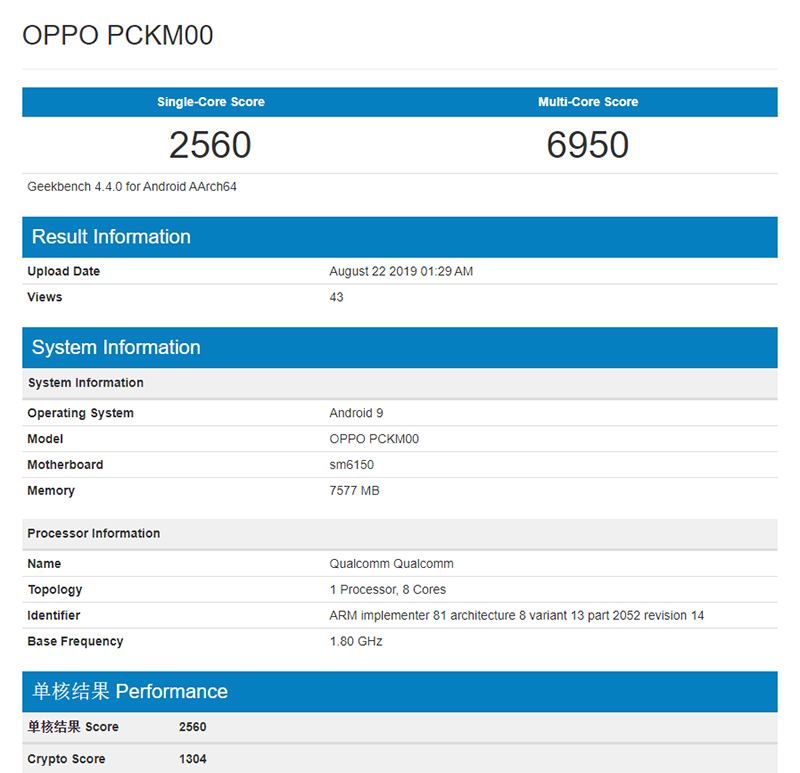Image resolution: width=800 pixels, height=773 pixels.
Task: Select 'Geekbench 4.4.0 for Android AArch64' text
Action: click(x=132, y=187)
